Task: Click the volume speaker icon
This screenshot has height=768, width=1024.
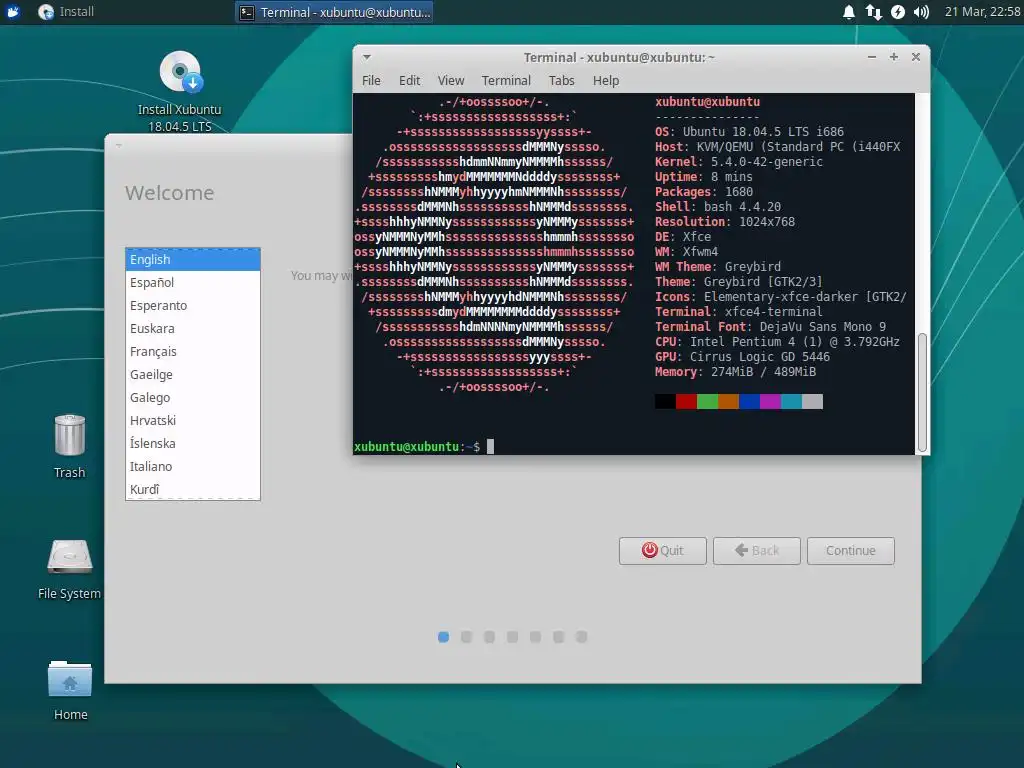Action: tap(921, 12)
